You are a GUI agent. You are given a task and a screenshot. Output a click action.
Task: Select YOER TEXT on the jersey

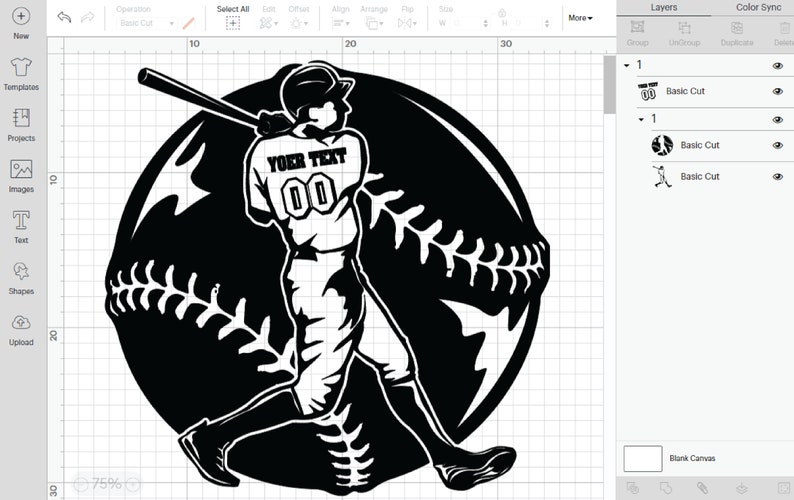point(307,160)
